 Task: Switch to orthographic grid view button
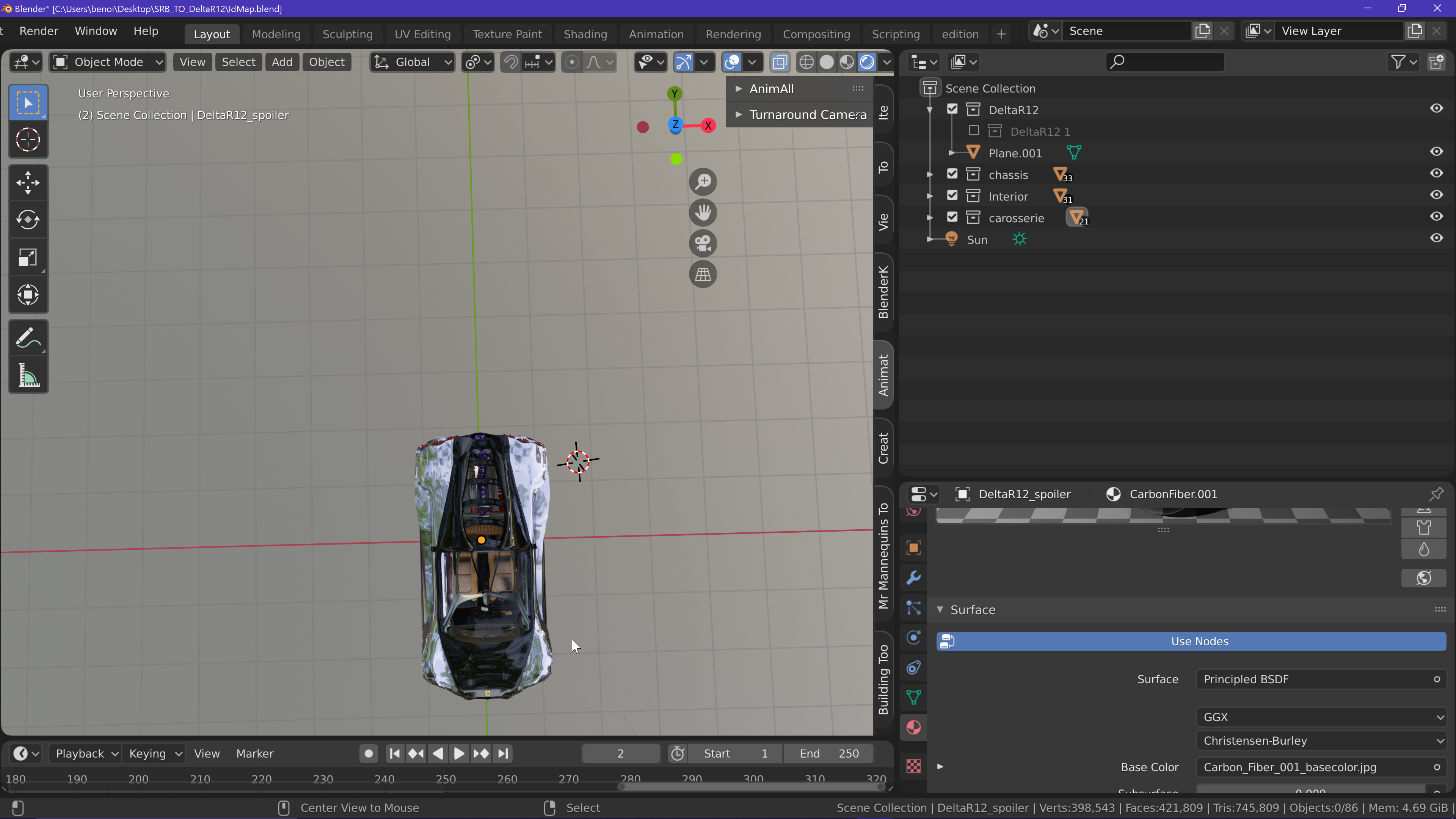tap(703, 275)
